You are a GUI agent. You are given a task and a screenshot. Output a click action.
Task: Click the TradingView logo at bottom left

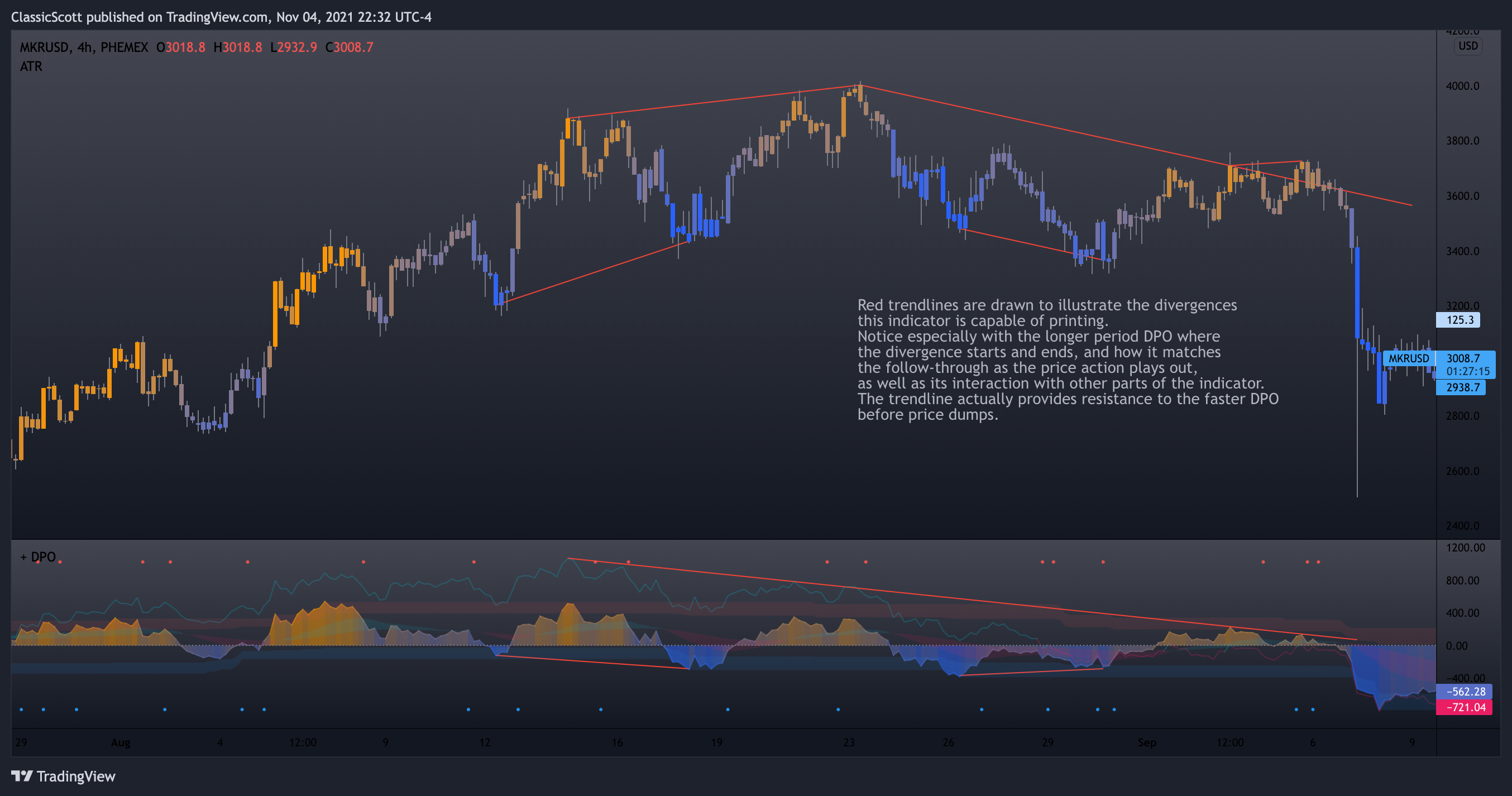[64, 776]
